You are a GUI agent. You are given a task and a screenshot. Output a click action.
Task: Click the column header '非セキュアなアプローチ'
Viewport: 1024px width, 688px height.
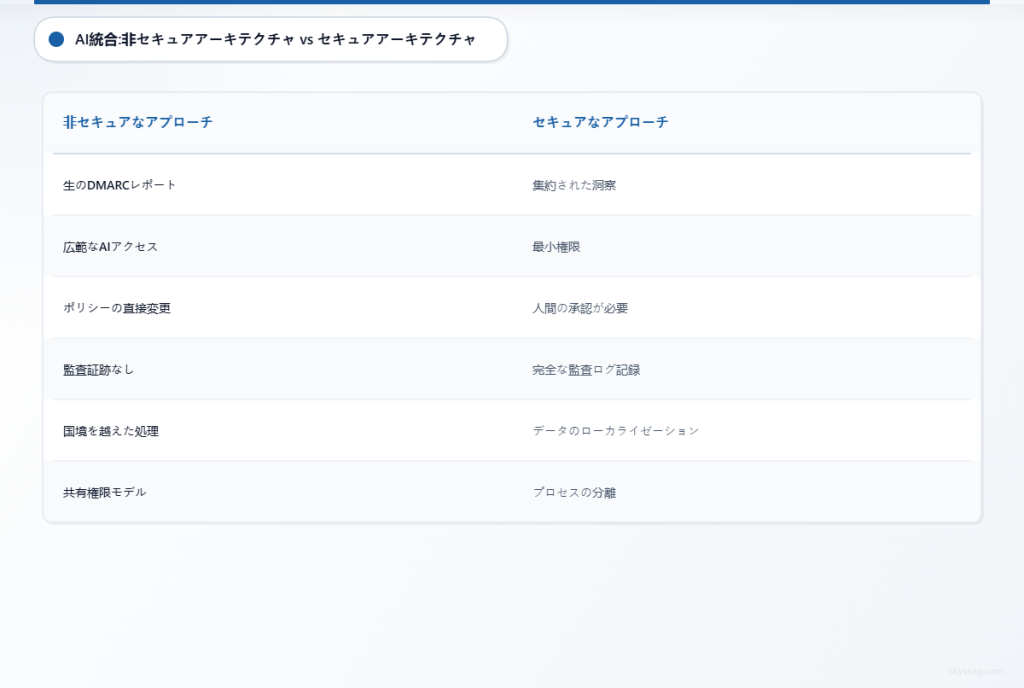[x=138, y=122]
